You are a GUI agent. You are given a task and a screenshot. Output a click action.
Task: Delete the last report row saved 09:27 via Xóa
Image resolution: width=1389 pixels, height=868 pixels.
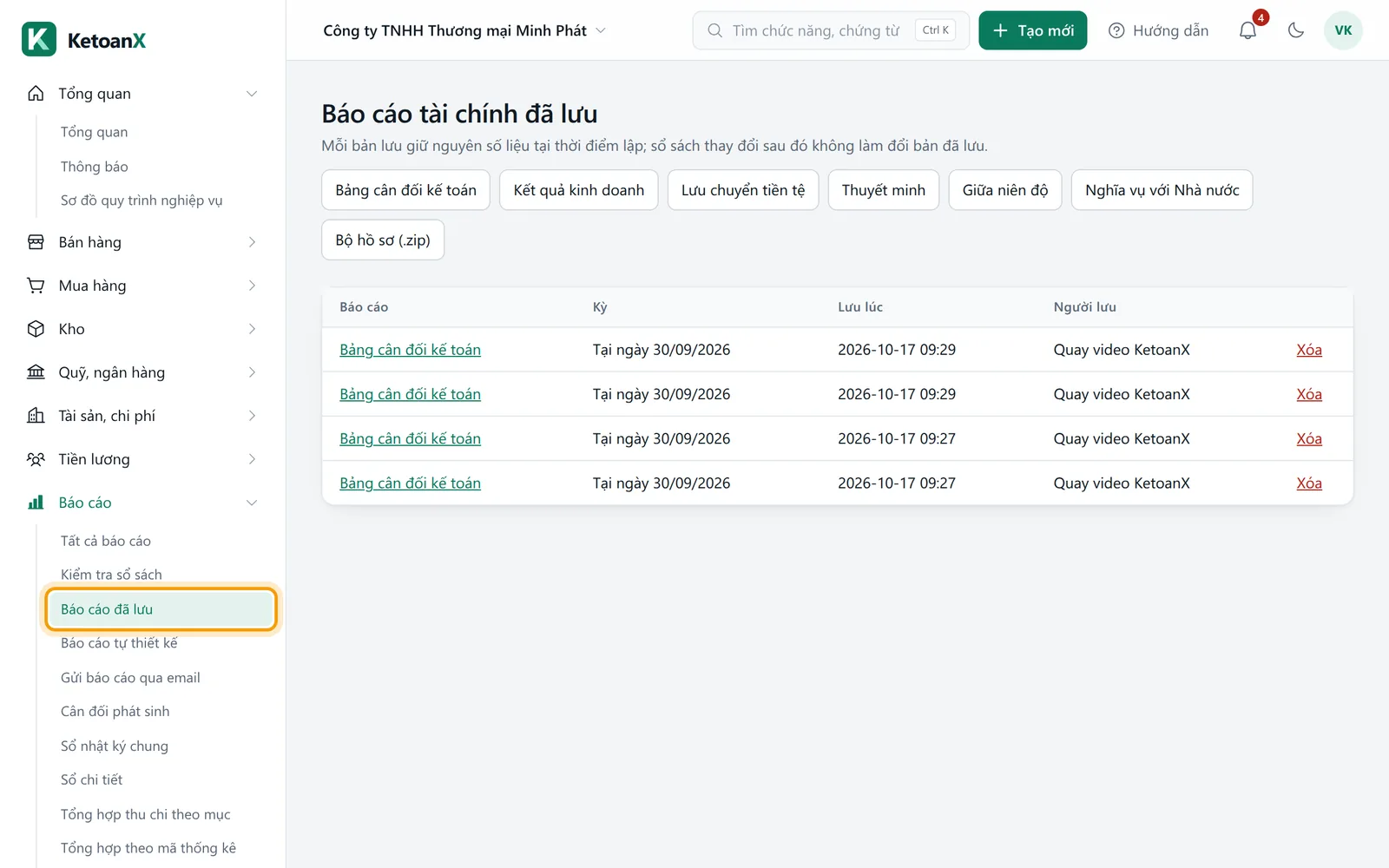tap(1309, 483)
